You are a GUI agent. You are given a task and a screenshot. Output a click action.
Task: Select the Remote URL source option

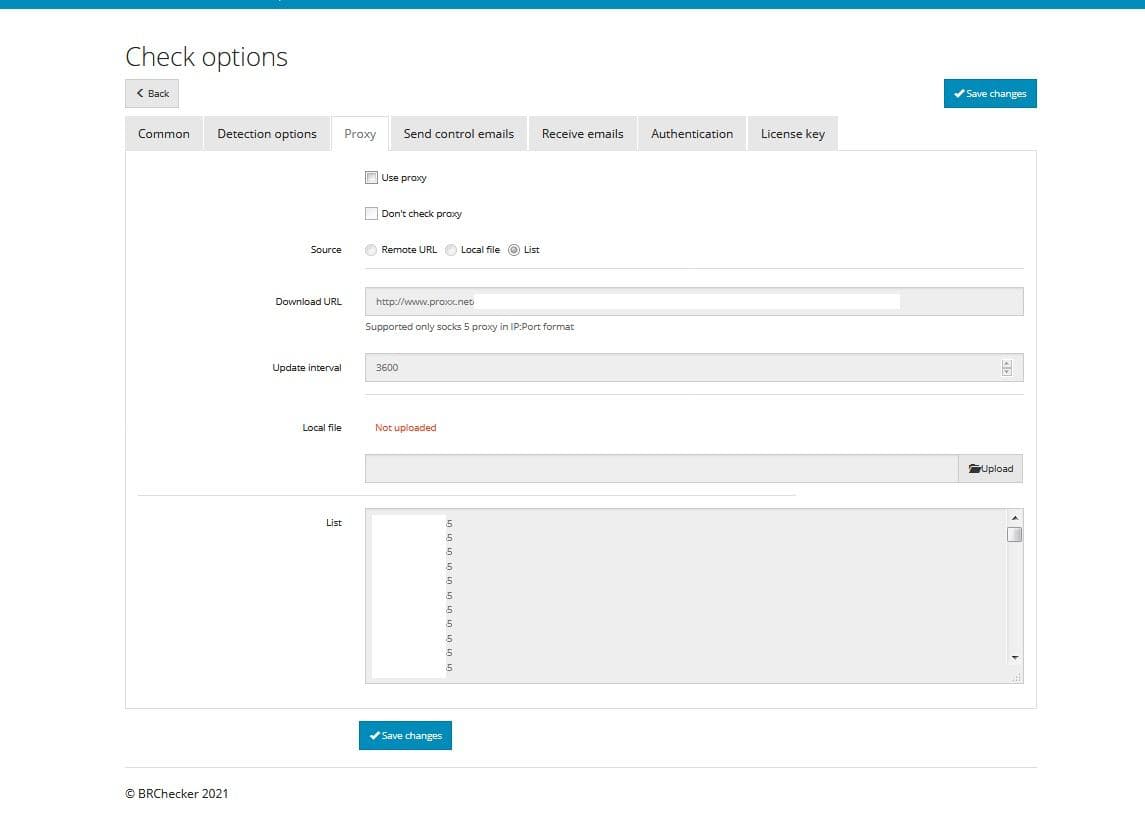click(371, 249)
